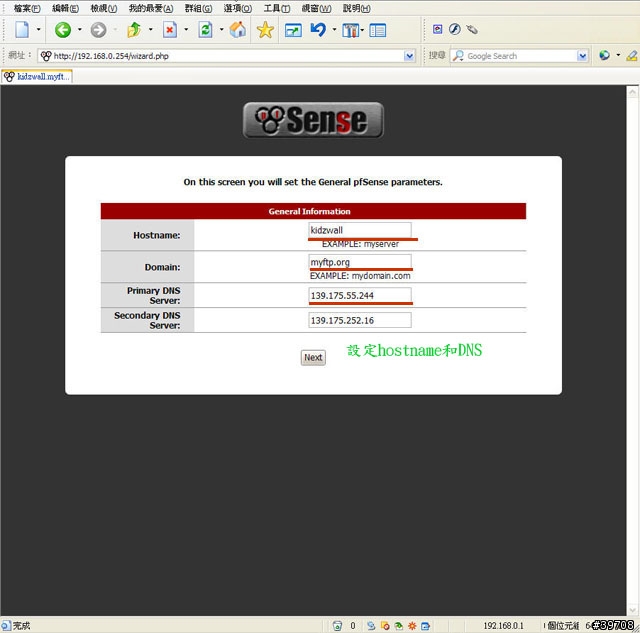Image resolution: width=640 pixels, height=633 pixels.
Task: Open refresh dropdown arrow
Action: (222, 29)
